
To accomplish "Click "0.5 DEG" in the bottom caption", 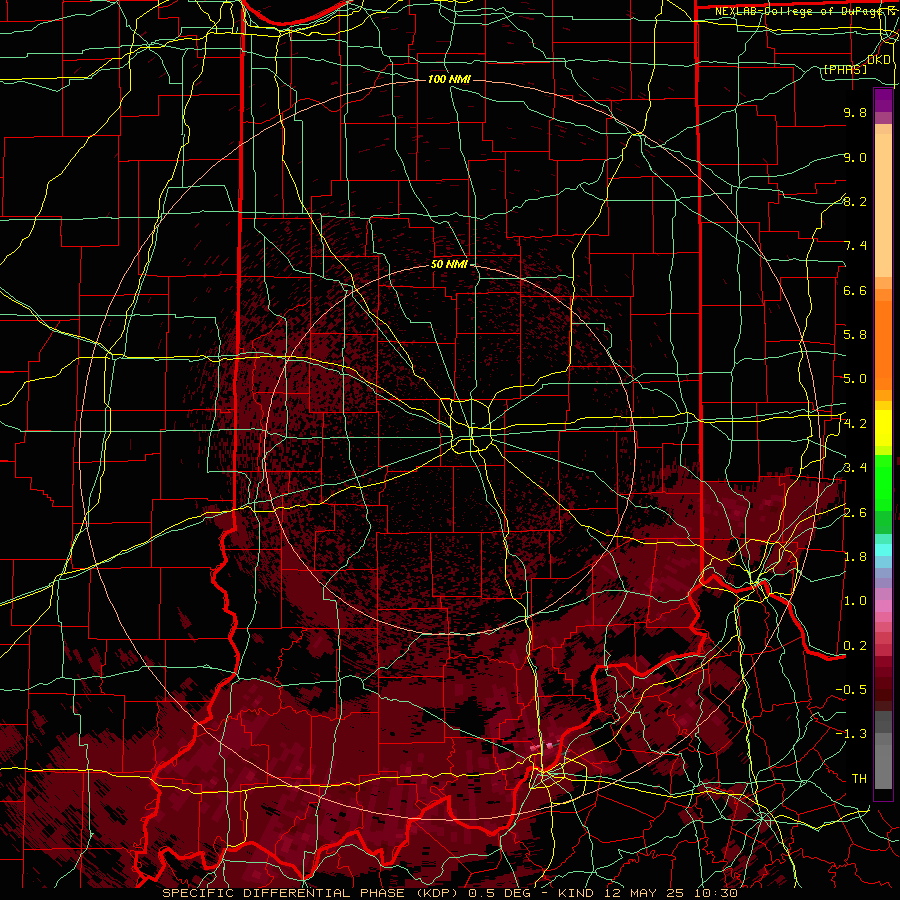I will pyautogui.click(x=498, y=893).
